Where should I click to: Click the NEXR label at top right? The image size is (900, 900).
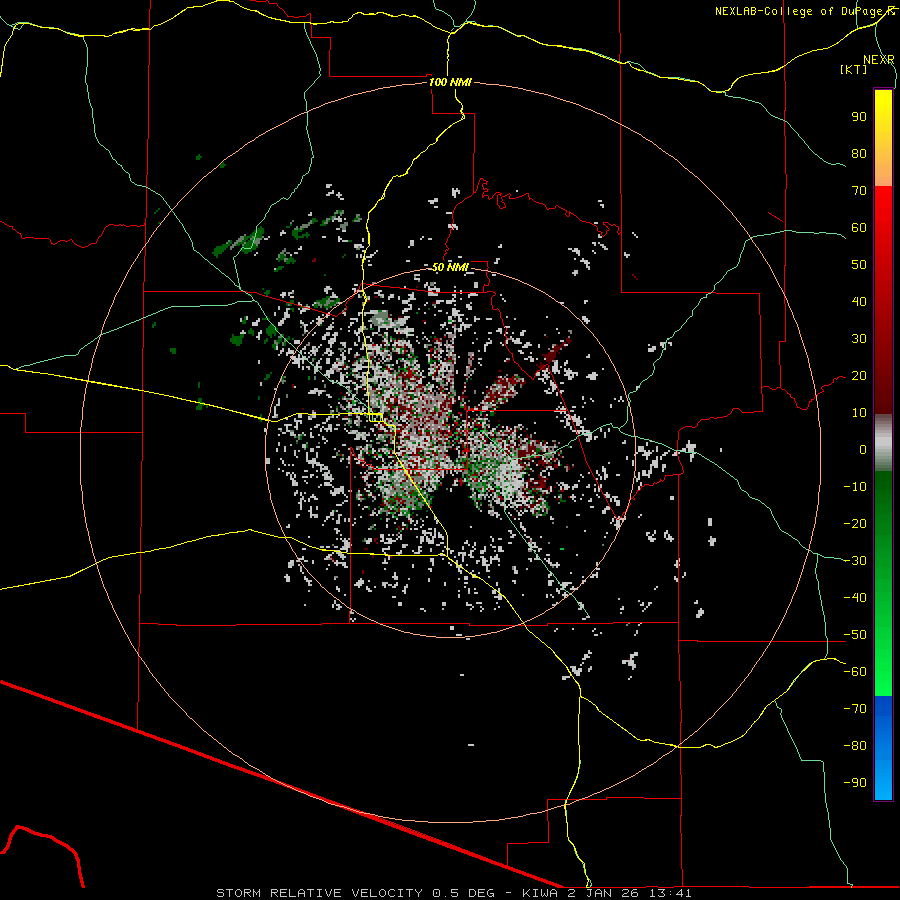pos(879,60)
